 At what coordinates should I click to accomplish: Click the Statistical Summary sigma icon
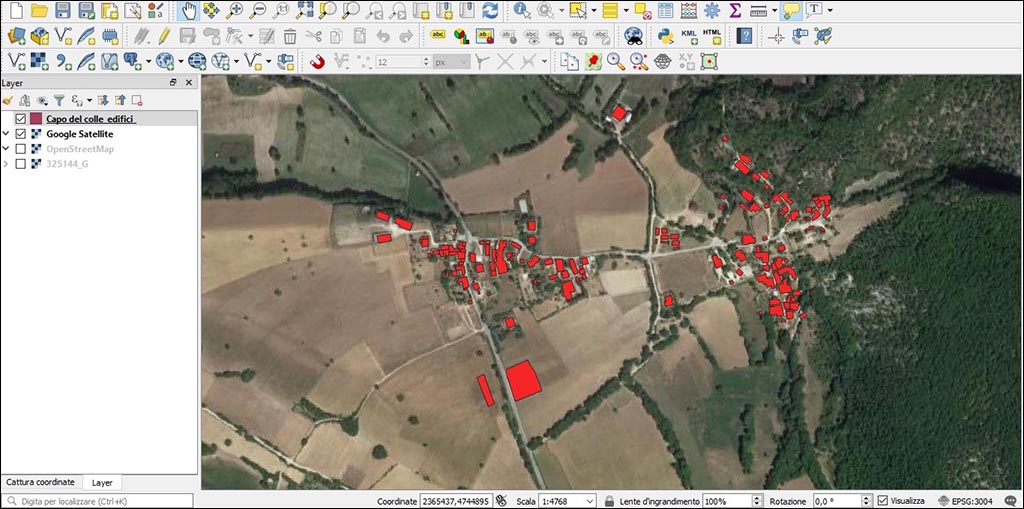(736, 10)
